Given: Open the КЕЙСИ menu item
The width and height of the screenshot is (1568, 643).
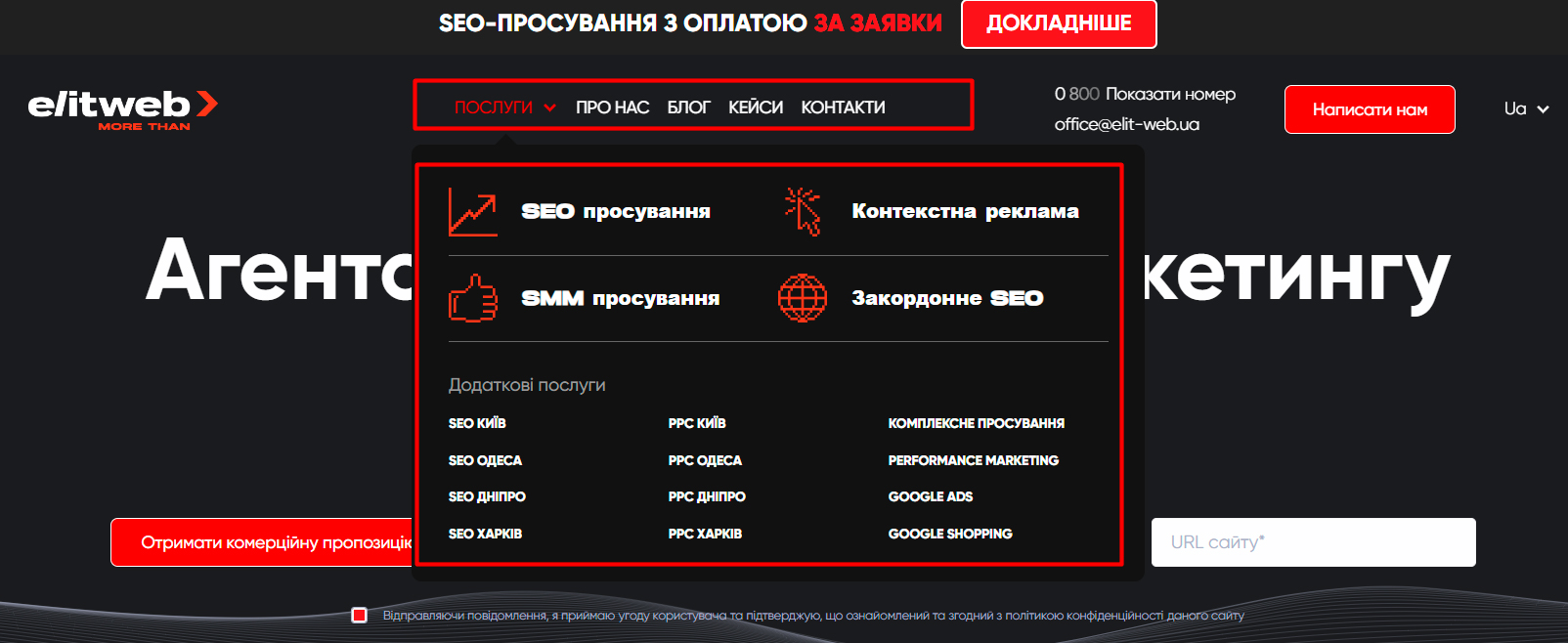Looking at the screenshot, I should [x=756, y=107].
